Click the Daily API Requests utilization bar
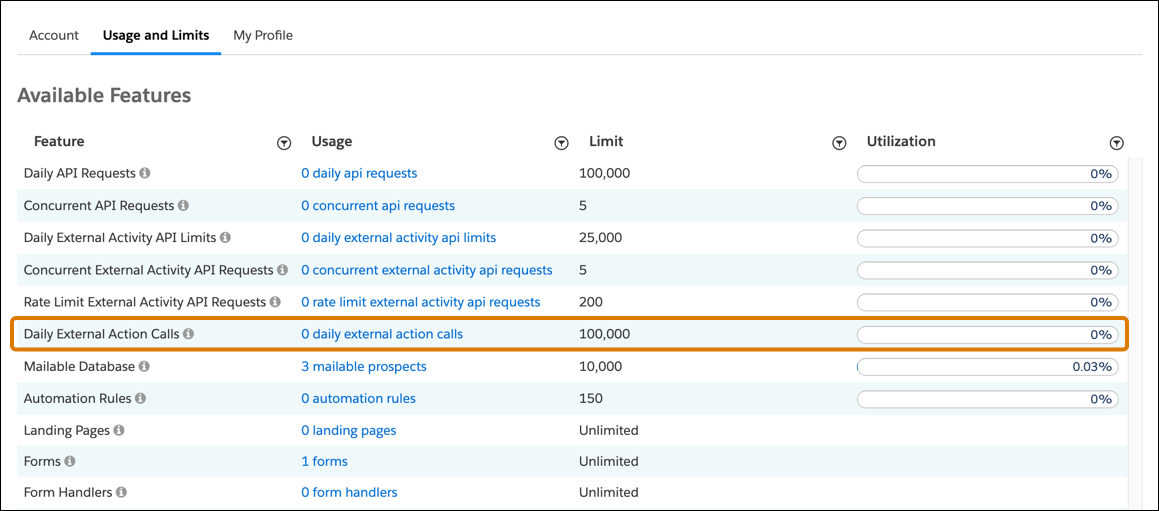The height and width of the screenshot is (511, 1159). tap(987, 174)
